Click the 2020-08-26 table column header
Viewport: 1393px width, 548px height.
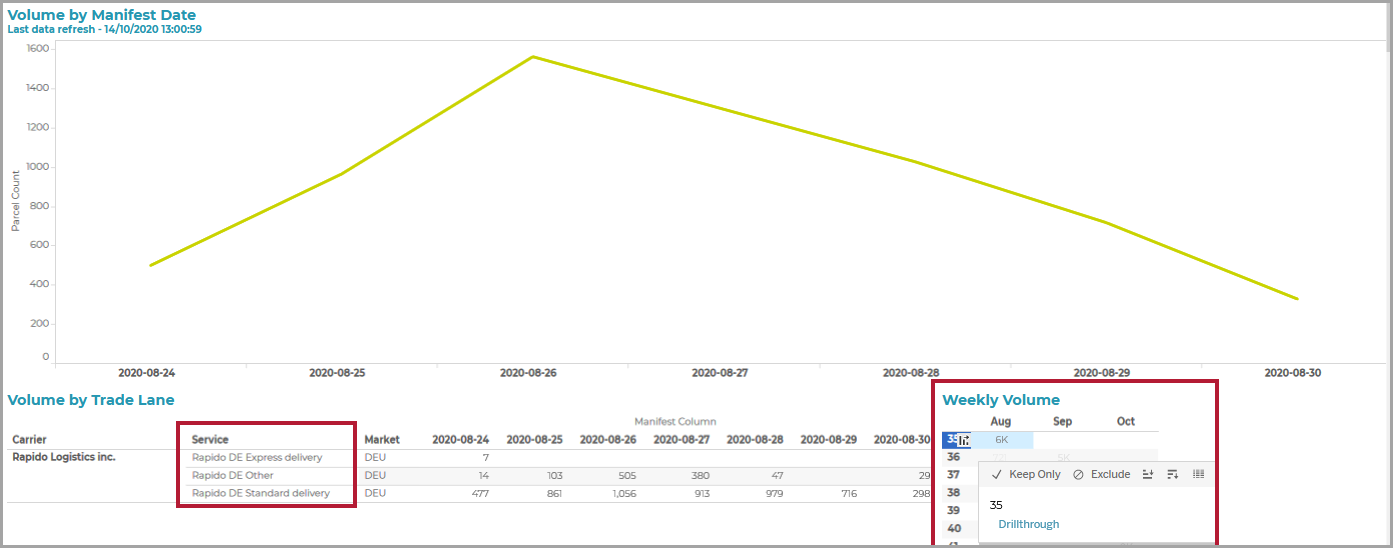608,439
